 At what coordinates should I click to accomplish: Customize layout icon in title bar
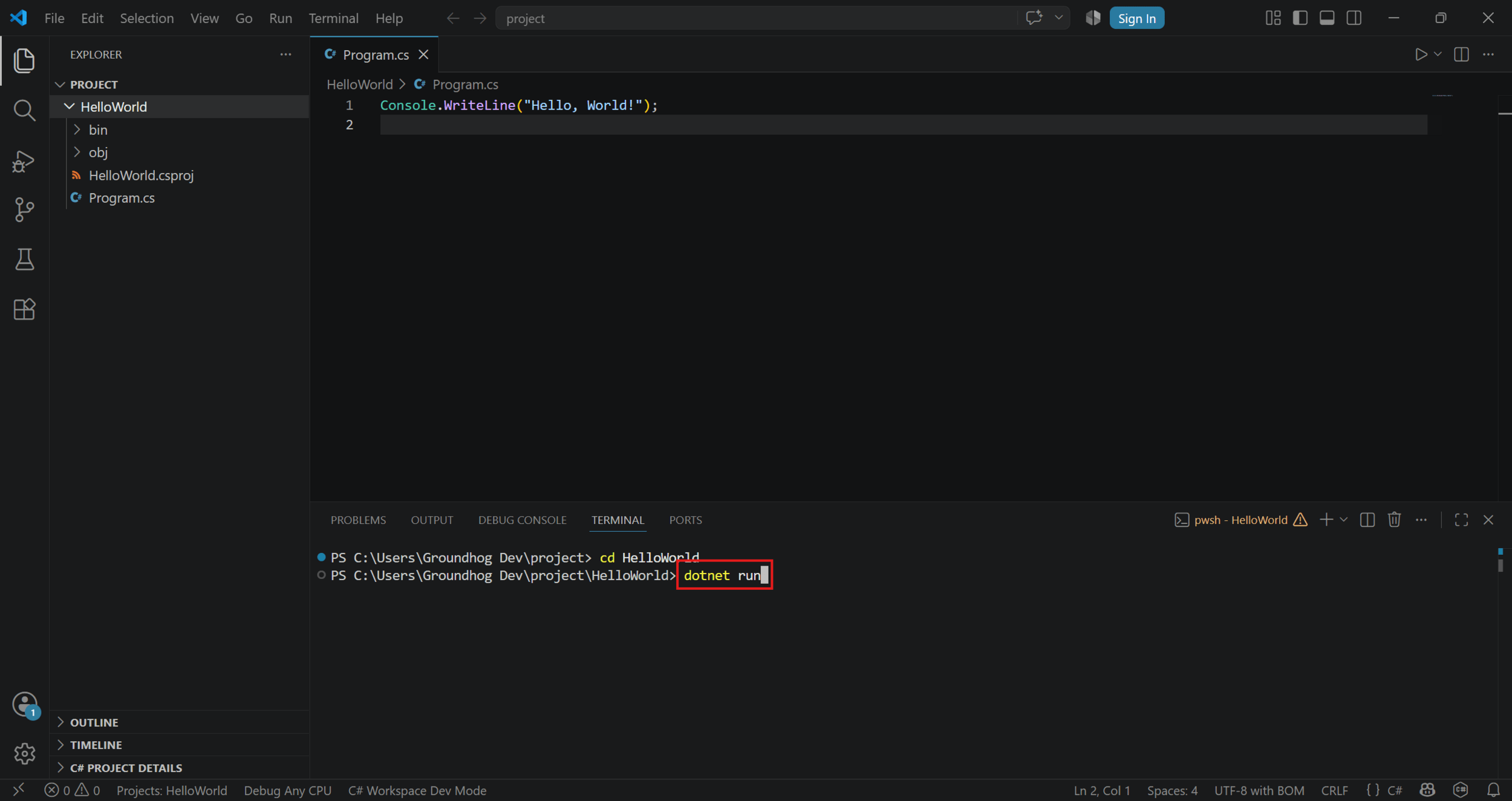tap(1273, 18)
